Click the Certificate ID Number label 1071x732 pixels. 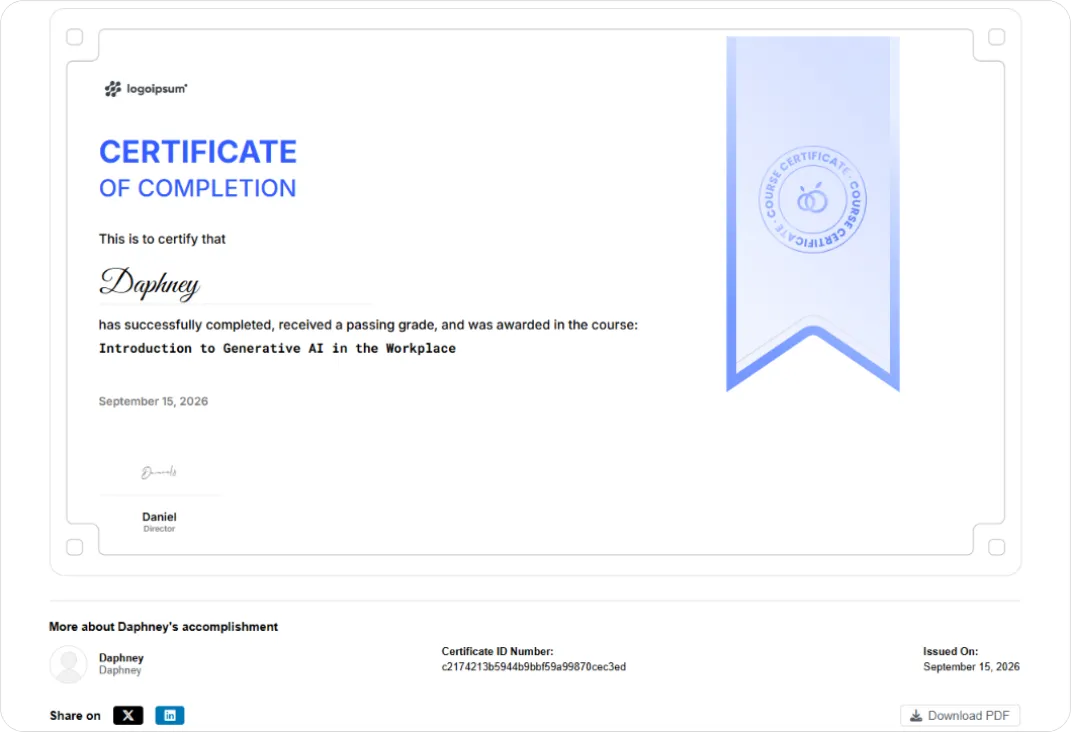pos(497,651)
